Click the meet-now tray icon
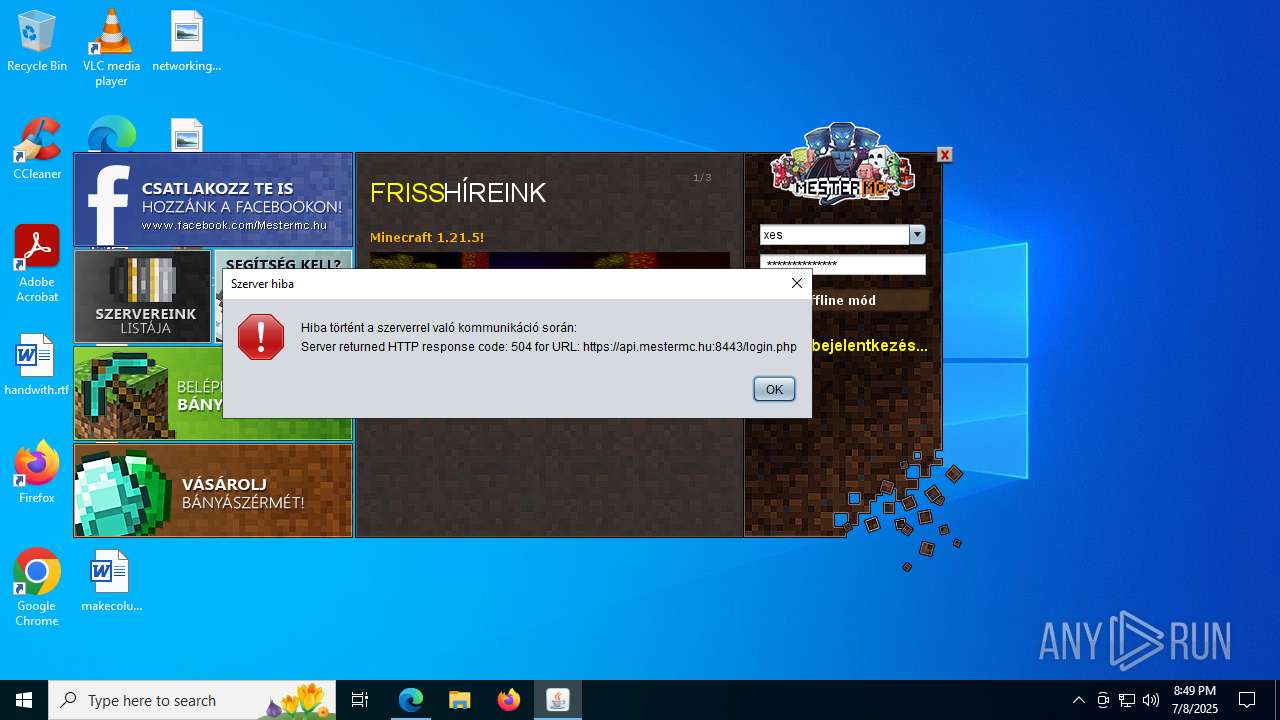Image resolution: width=1280 pixels, height=720 pixels. (1103, 700)
